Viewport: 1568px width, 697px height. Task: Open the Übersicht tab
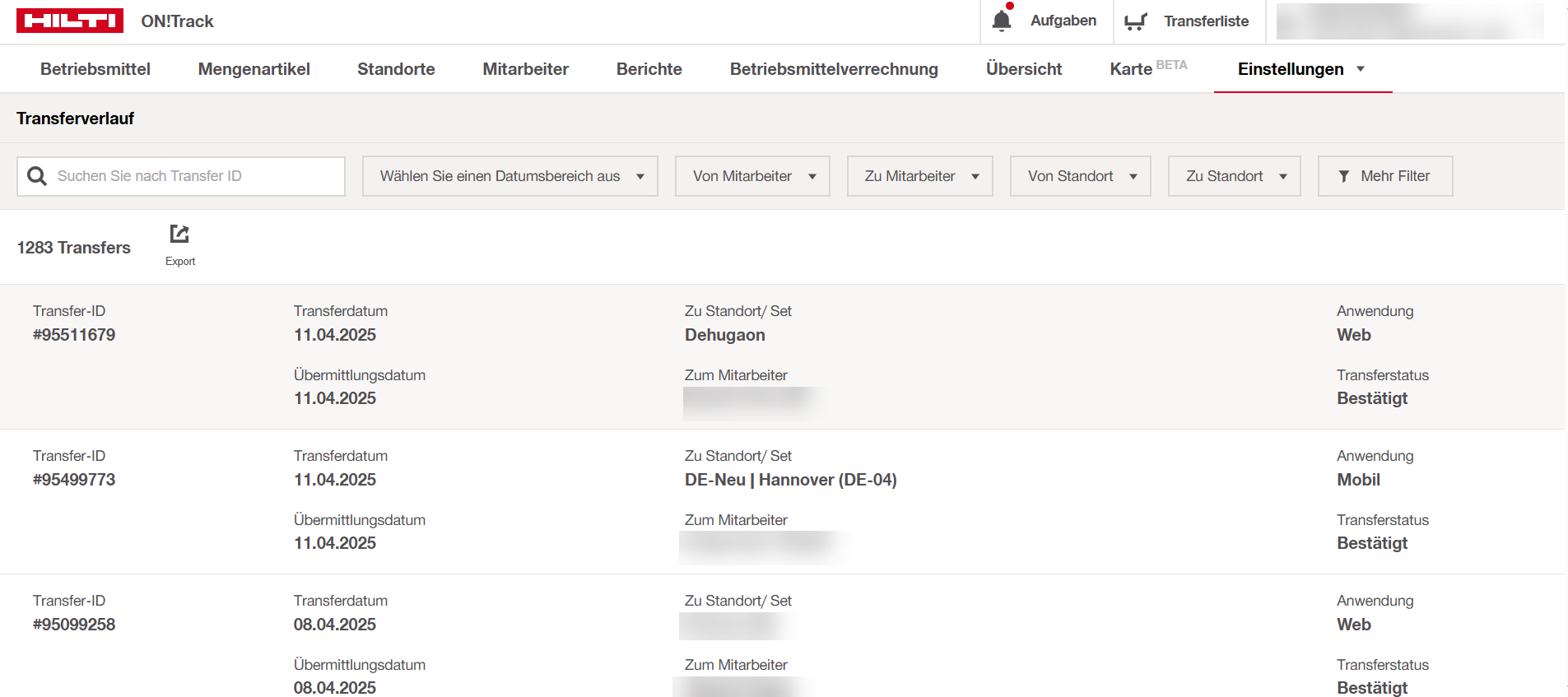point(1024,69)
